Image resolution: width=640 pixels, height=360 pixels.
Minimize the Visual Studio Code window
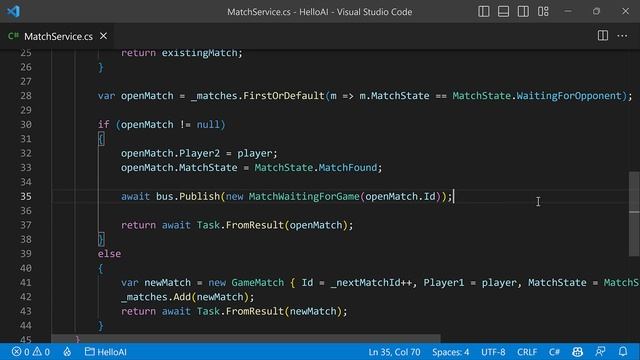pos(568,11)
